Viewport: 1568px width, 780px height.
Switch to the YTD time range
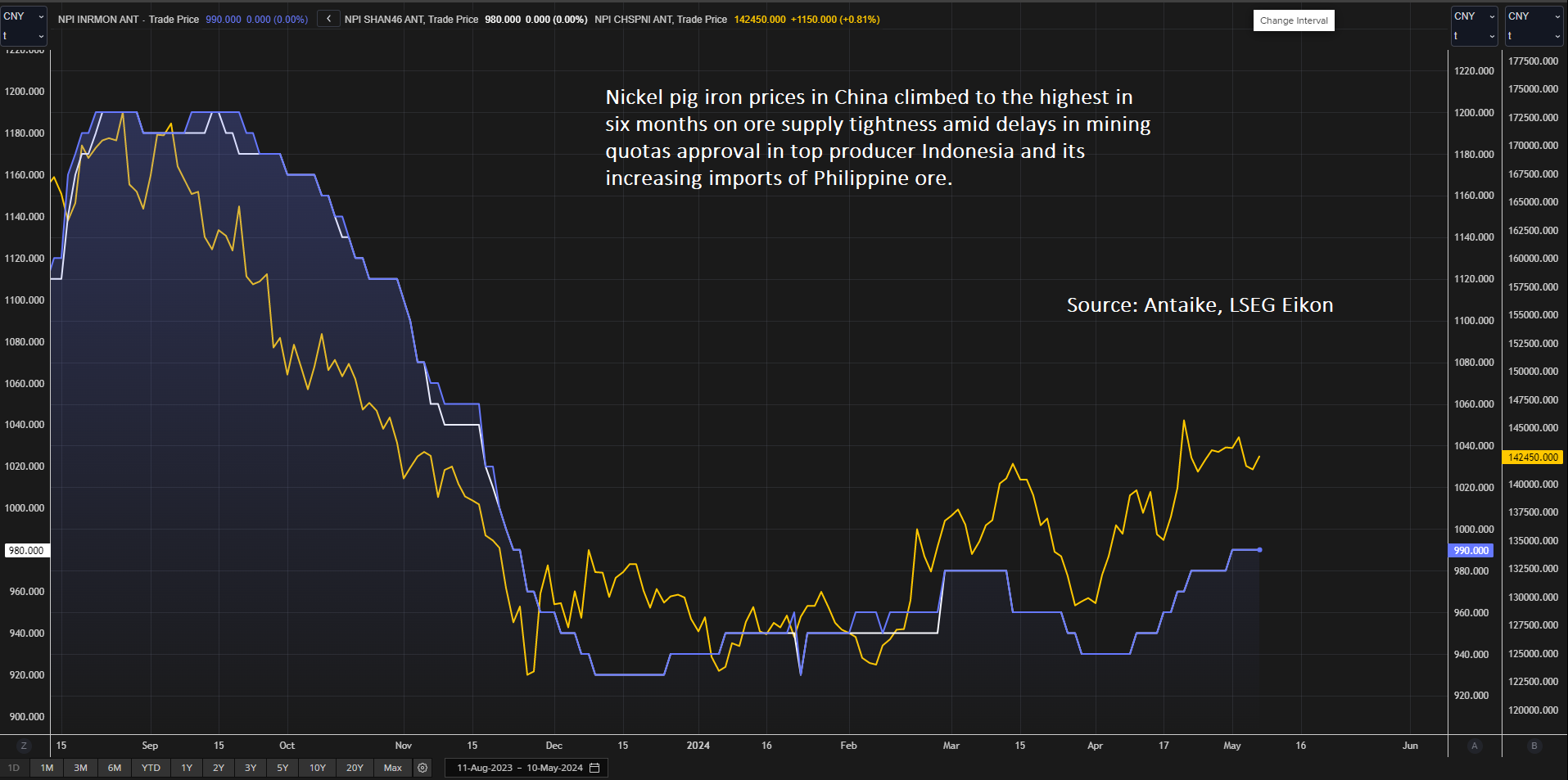[x=151, y=768]
